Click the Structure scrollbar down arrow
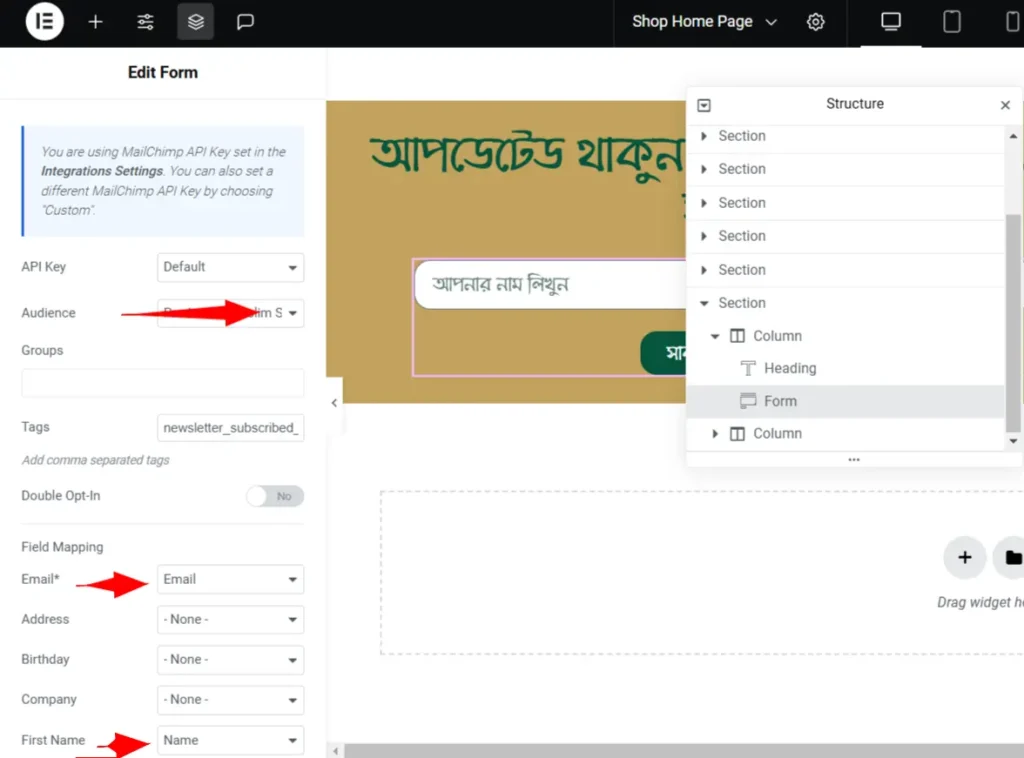Viewport: 1024px width, 758px height. tap(1013, 441)
